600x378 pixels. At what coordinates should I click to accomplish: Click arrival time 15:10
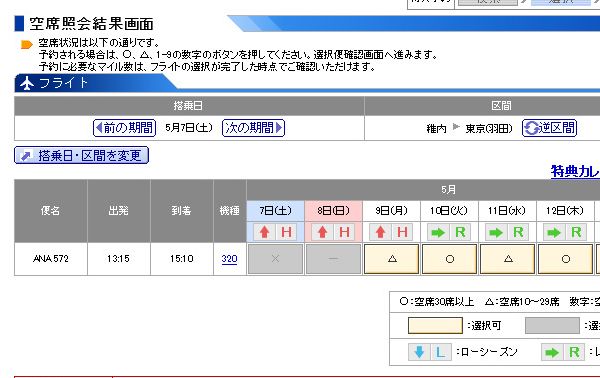click(x=182, y=259)
